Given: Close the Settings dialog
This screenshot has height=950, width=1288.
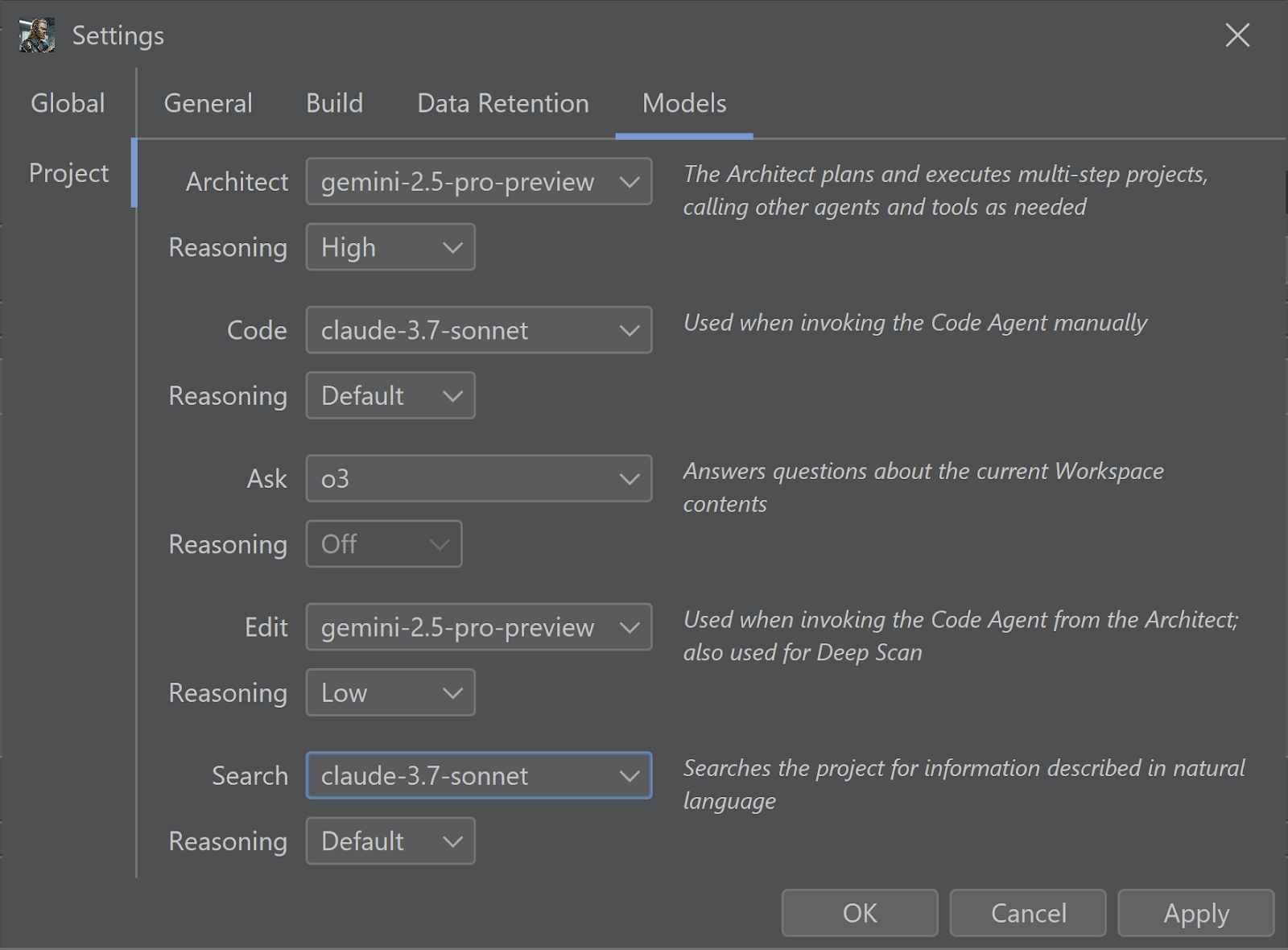Looking at the screenshot, I should pyautogui.click(x=1236, y=35).
